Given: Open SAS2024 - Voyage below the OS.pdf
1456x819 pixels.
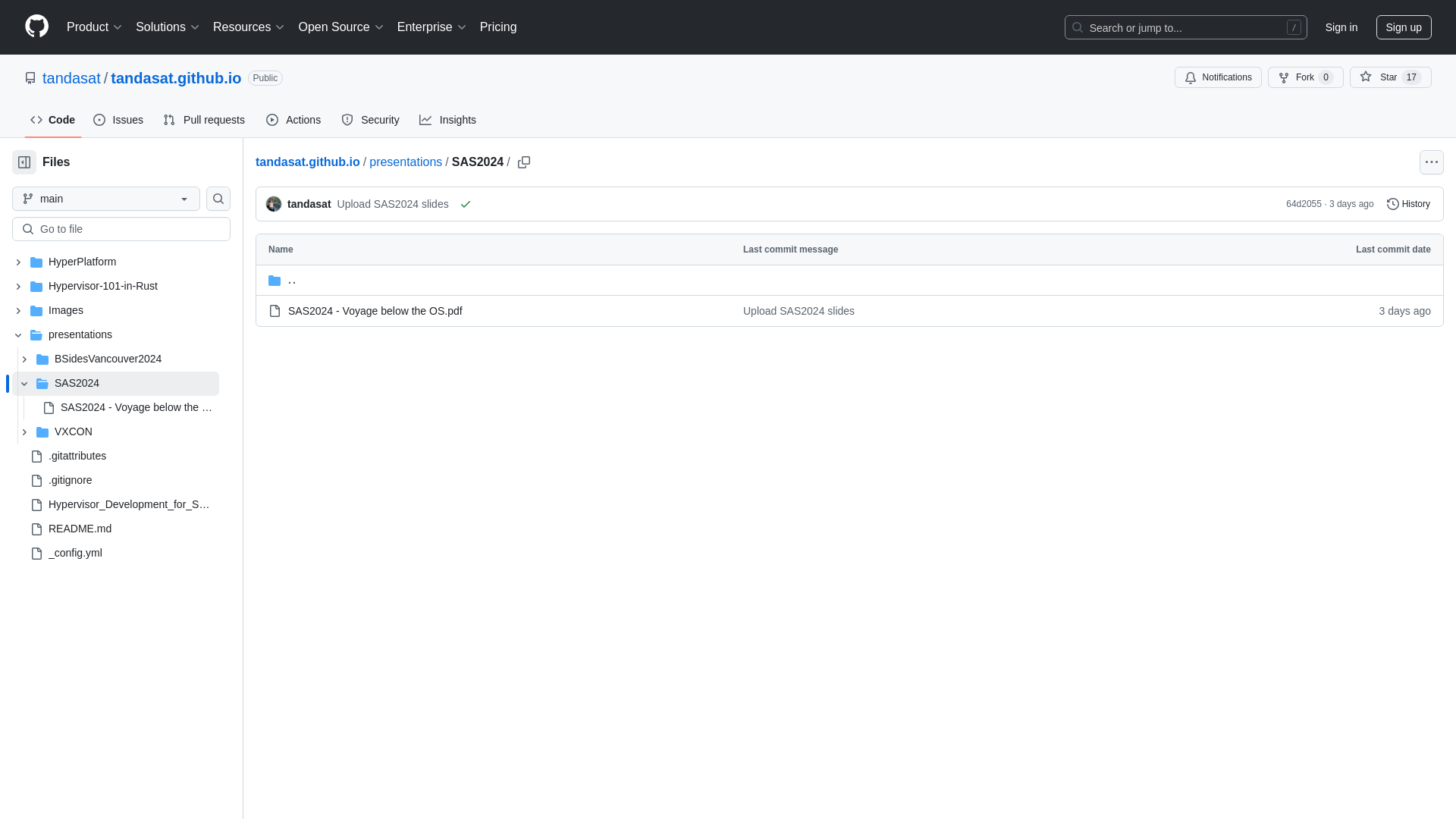Looking at the screenshot, I should (x=375, y=311).
